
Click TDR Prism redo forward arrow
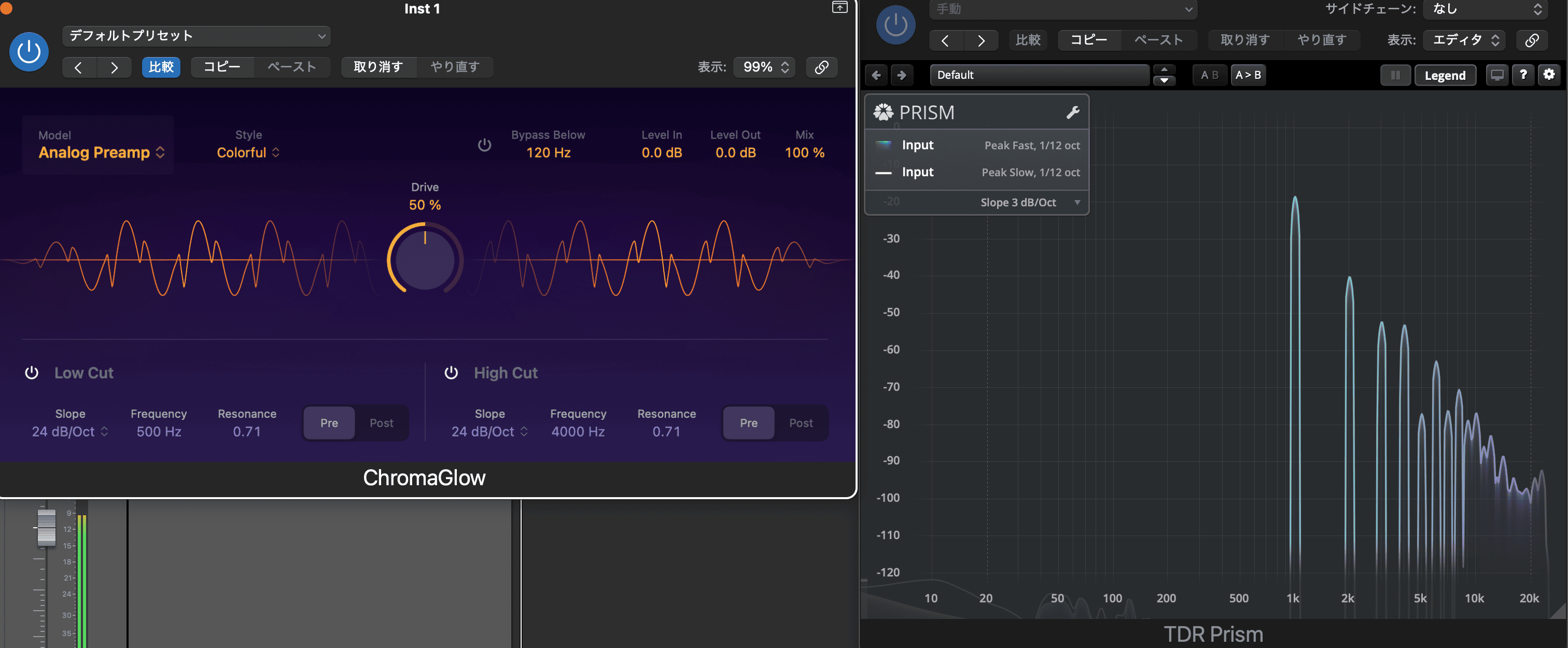coord(902,75)
